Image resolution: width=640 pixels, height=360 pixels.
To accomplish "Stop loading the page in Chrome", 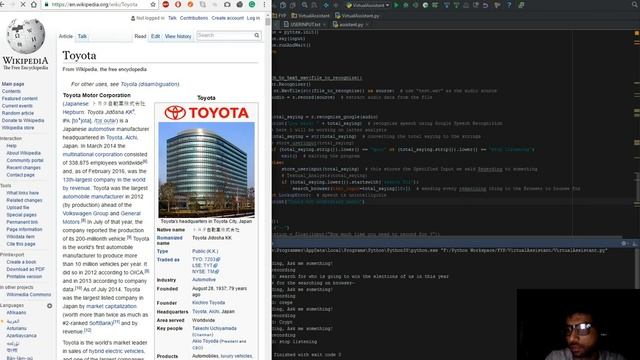I will [x=22, y=4].
